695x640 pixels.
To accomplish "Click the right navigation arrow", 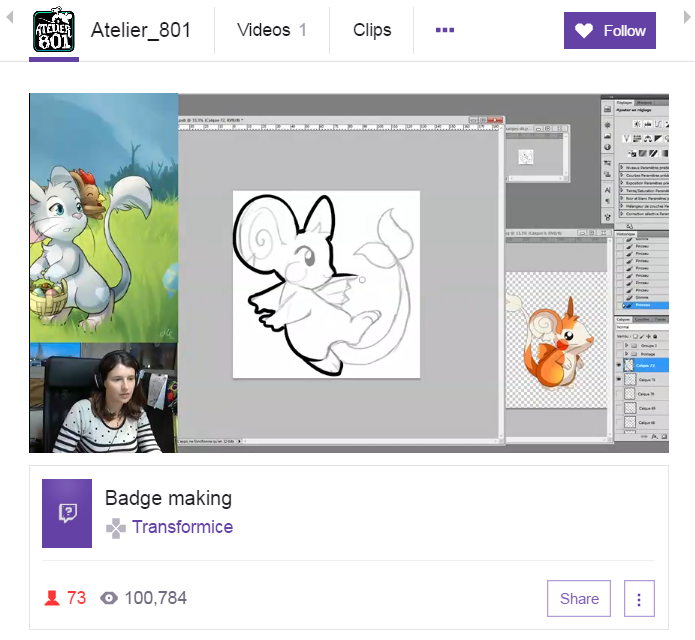I will coord(687,17).
